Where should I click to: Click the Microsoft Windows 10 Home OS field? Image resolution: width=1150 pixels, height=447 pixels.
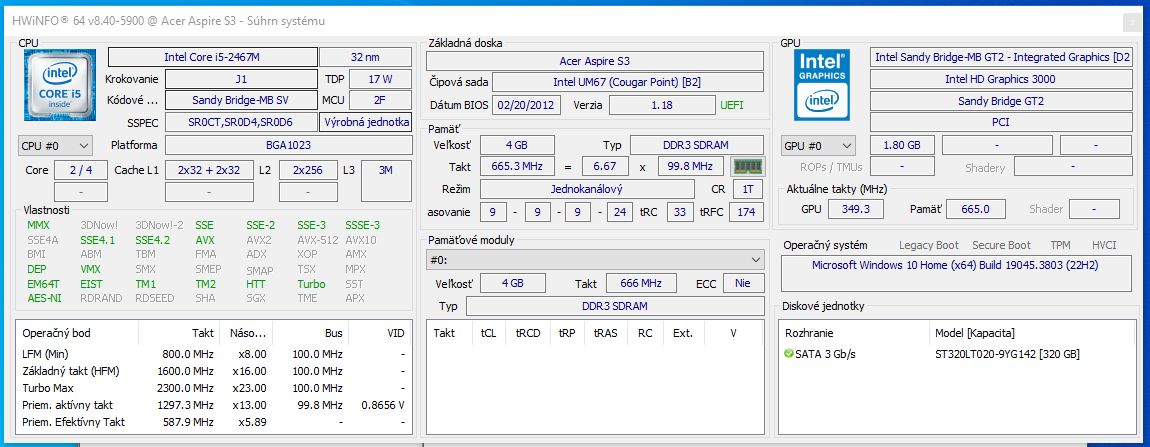coord(956,273)
